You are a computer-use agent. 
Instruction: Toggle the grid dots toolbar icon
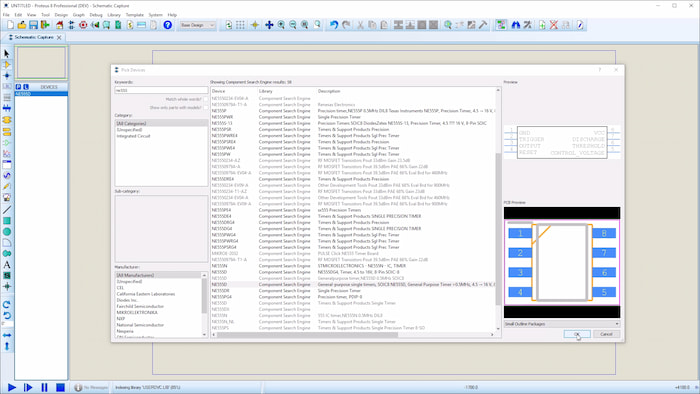(x=240, y=25)
